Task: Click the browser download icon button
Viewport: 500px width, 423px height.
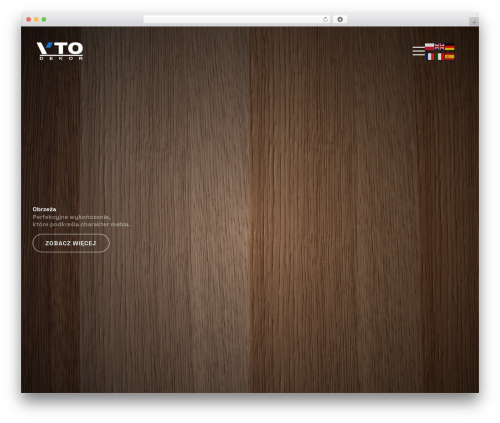Action: (x=340, y=19)
